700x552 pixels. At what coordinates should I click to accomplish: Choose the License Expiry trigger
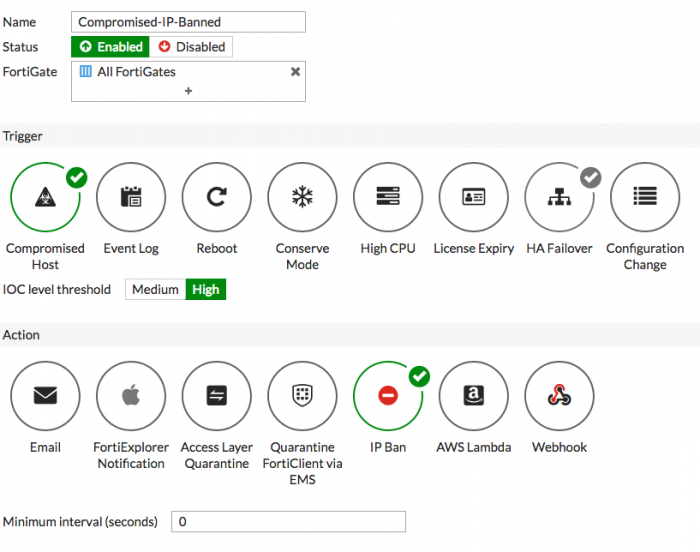474,197
